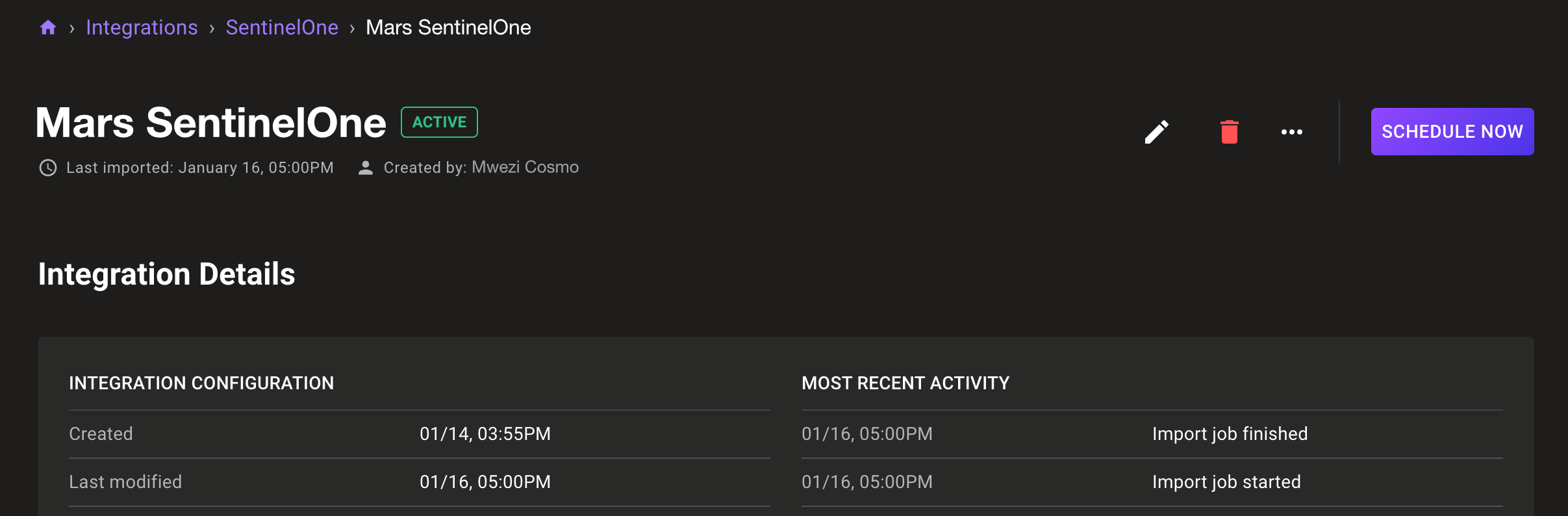Click the ACTIVE status badge
Viewport: 1568px width, 516px height.
click(439, 122)
